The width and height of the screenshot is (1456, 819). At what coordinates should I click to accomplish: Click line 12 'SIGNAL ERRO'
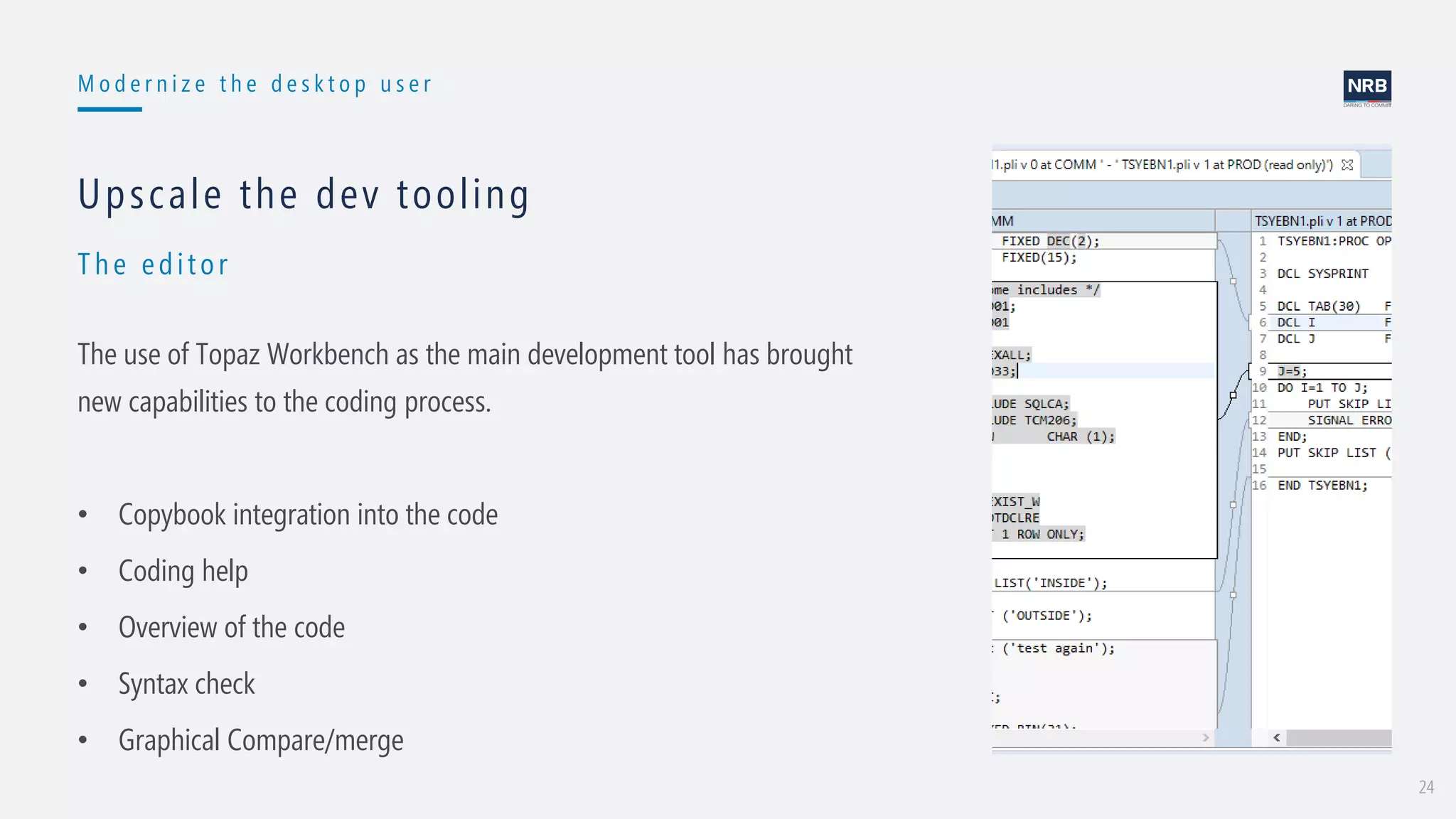pyautogui.click(x=1349, y=420)
